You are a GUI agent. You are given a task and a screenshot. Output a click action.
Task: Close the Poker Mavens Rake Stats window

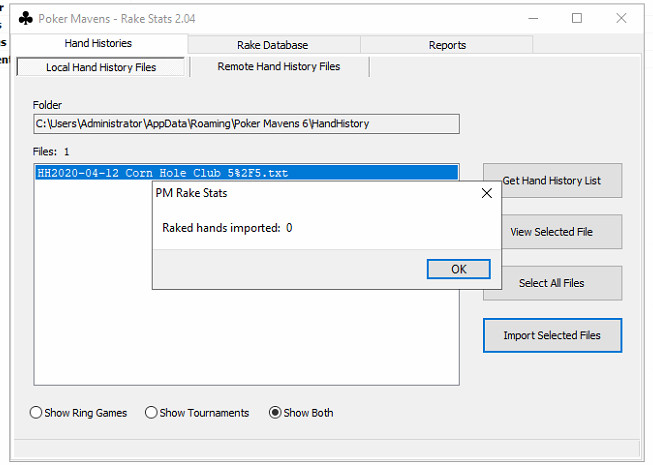point(622,18)
